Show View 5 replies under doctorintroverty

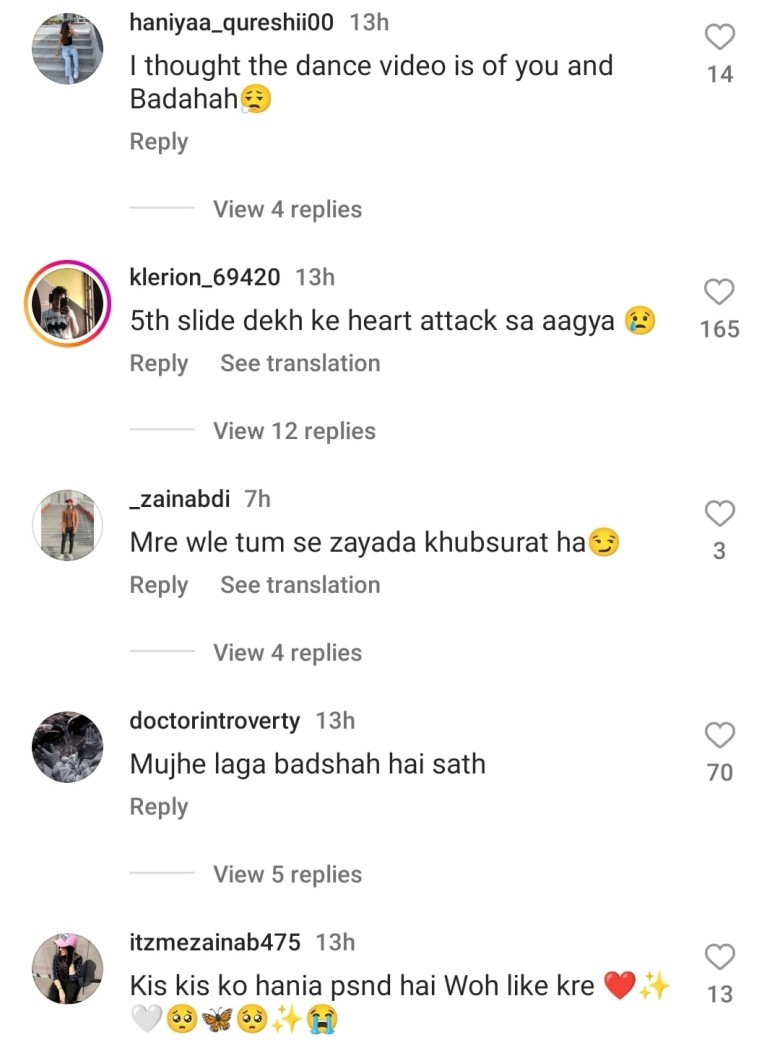[287, 875]
